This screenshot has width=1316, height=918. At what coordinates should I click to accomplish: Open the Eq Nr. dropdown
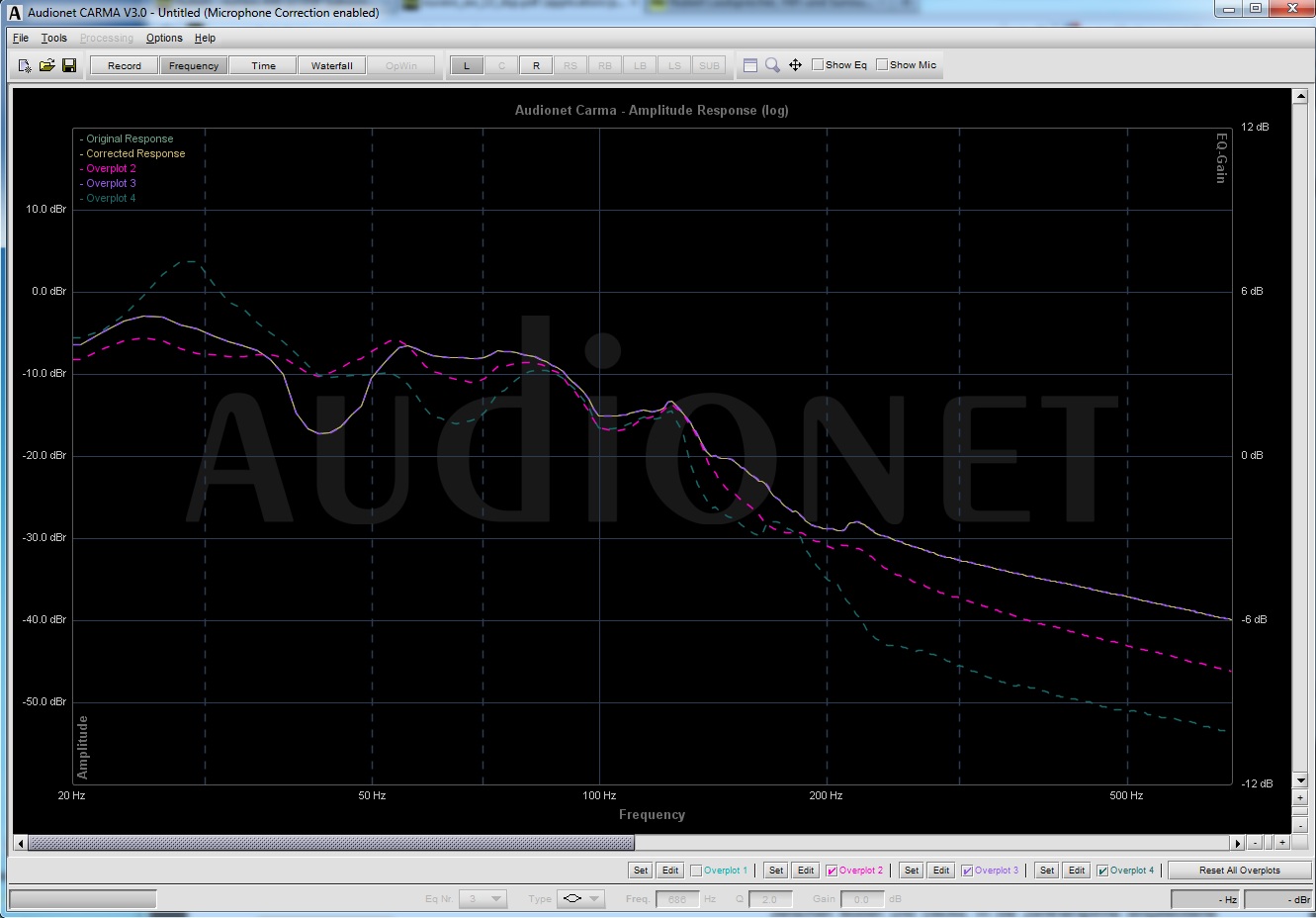click(x=483, y=899)
